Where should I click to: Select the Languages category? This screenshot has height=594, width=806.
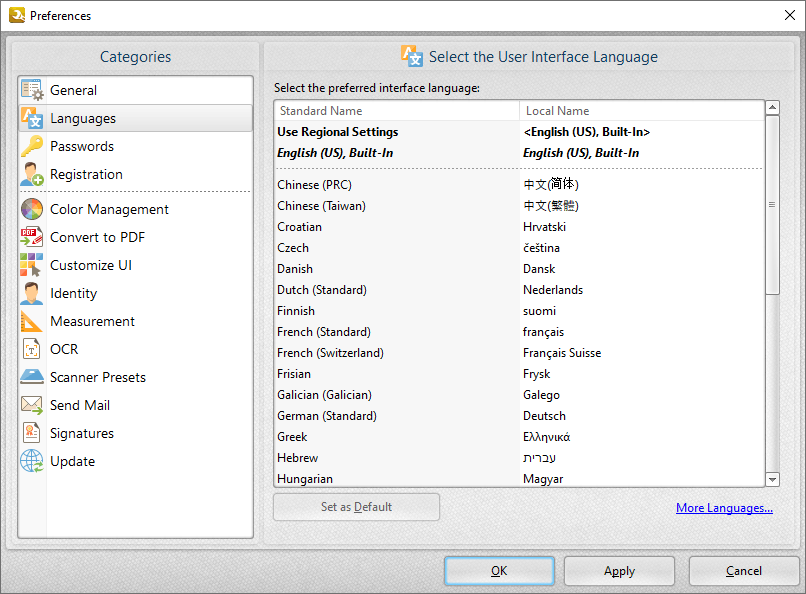click(81, 117)
